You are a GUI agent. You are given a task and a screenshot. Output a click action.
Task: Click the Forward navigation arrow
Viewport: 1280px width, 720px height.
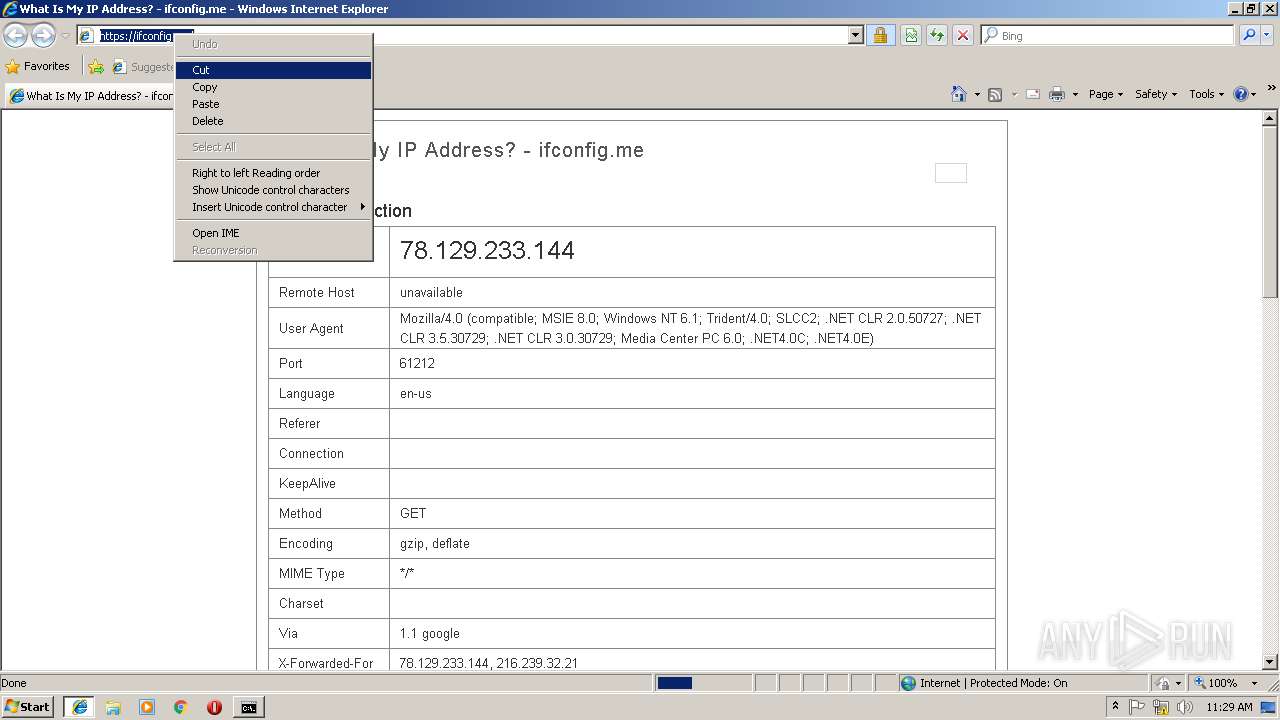tap(43, 36)
